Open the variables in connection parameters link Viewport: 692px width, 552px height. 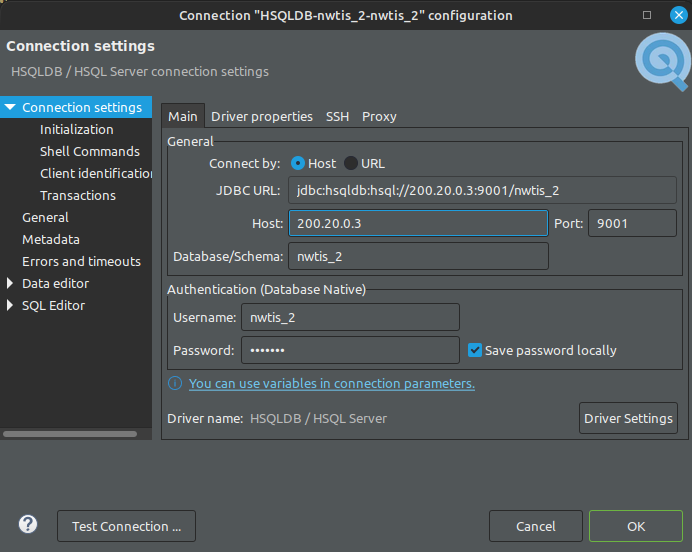tap(332, 383)
